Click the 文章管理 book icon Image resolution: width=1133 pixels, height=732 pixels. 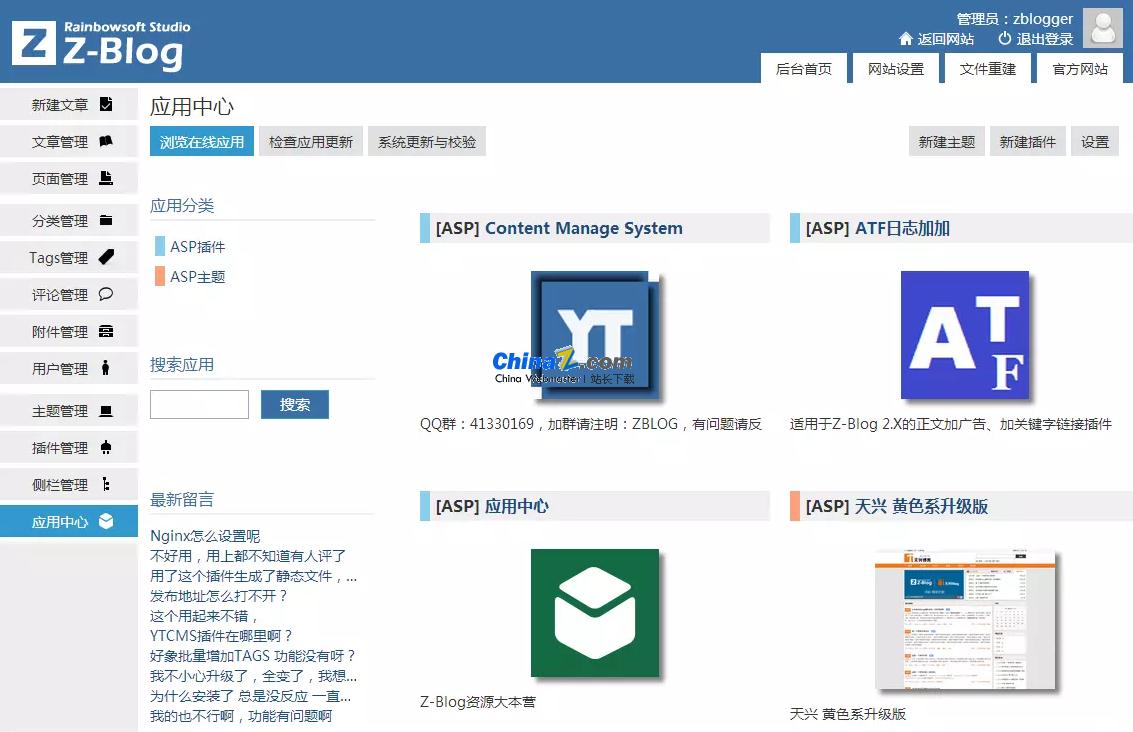click(x=106, y=141)
